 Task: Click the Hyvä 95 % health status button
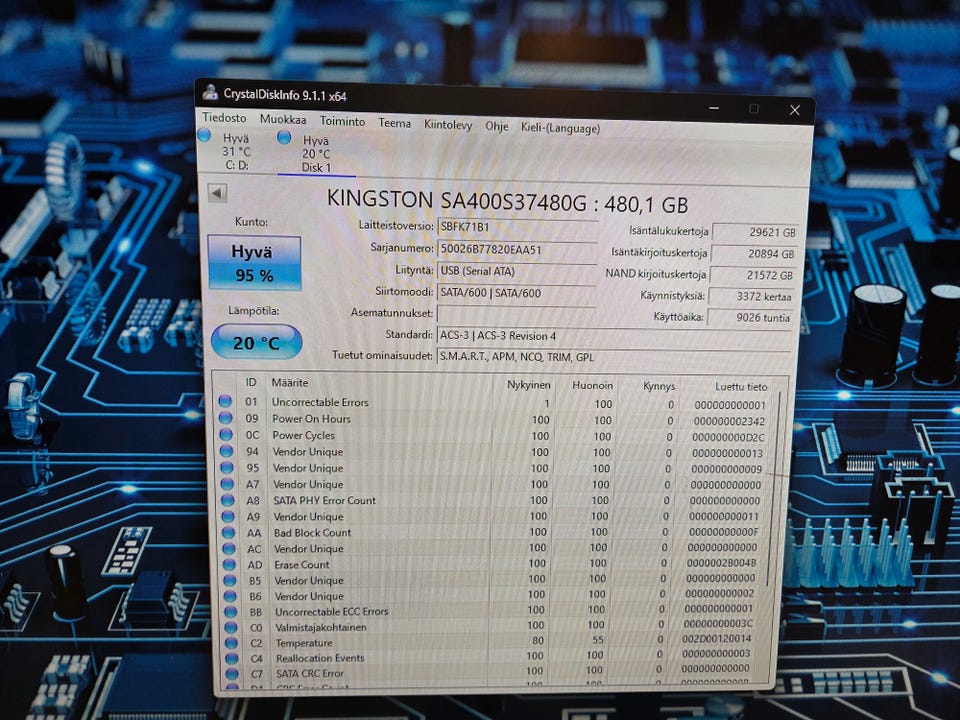[x=255, y=263]
